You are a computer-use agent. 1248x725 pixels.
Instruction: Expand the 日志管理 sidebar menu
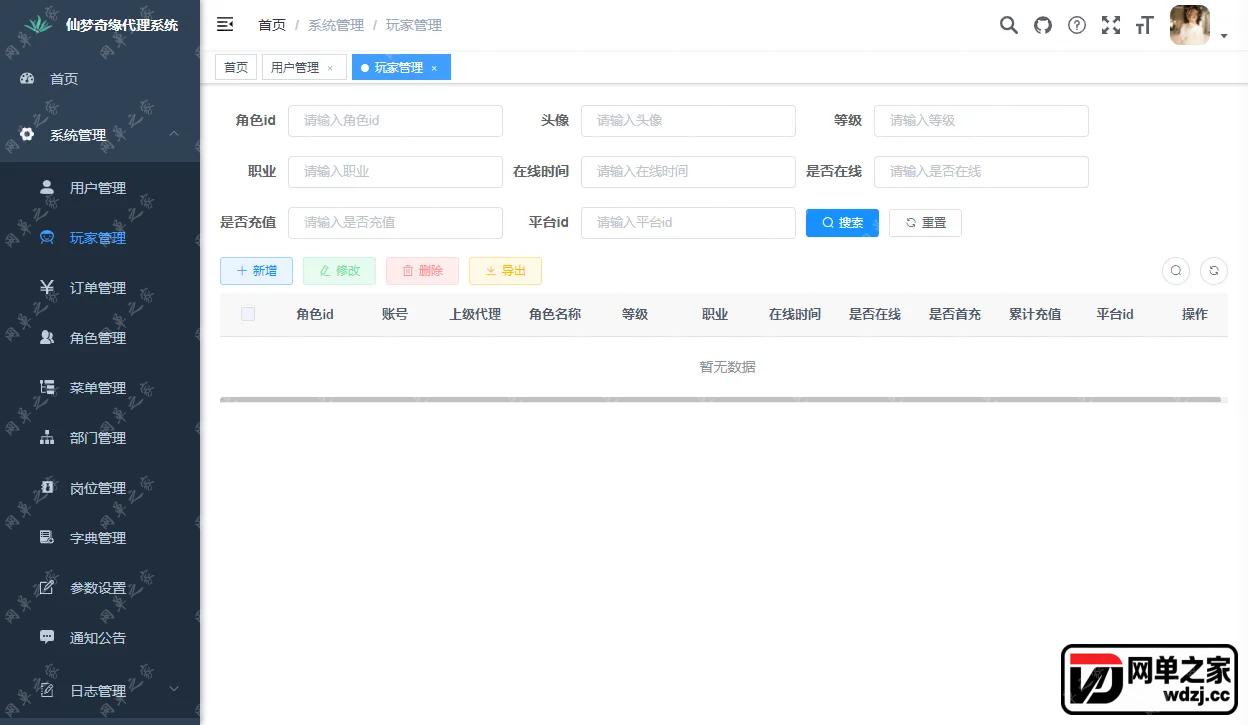point(100,690)
